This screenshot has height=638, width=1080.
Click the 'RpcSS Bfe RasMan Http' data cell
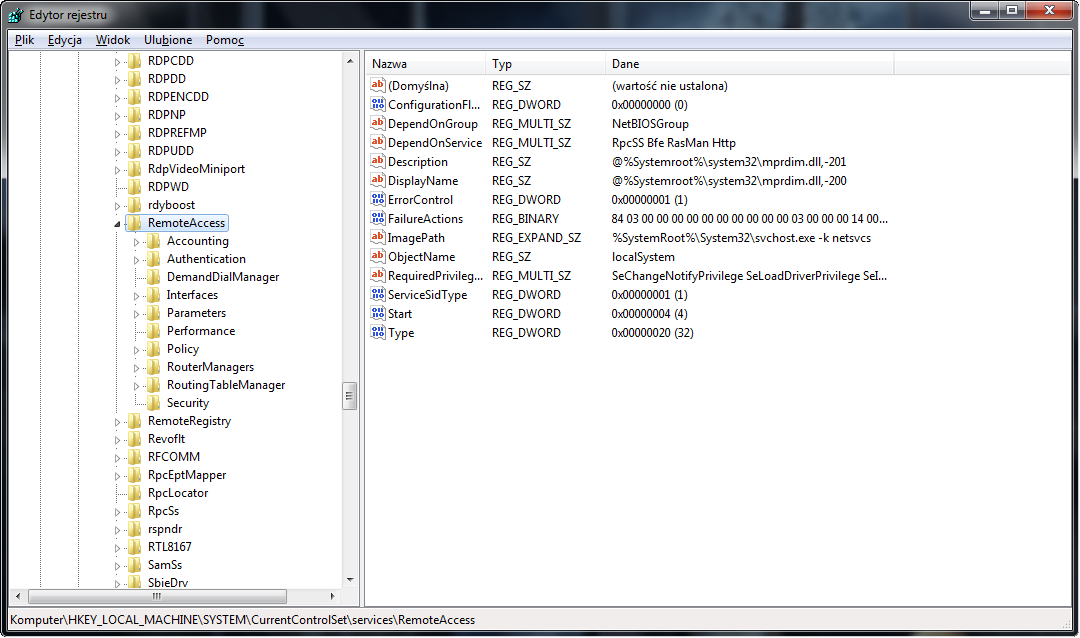point(674,142)
